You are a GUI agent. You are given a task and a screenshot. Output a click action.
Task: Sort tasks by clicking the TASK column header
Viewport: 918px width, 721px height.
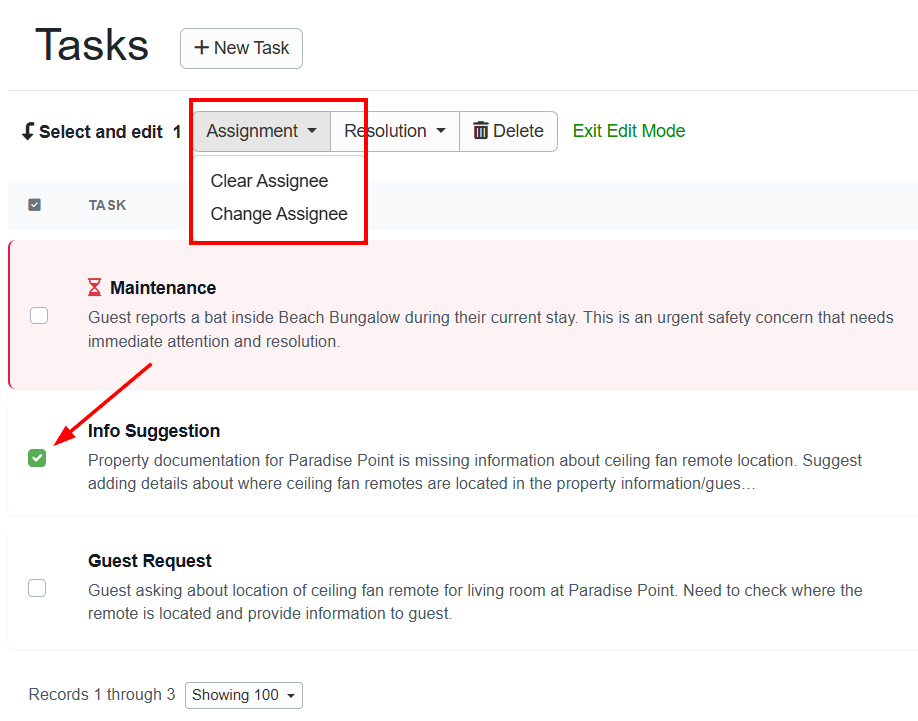click(107, 205)
